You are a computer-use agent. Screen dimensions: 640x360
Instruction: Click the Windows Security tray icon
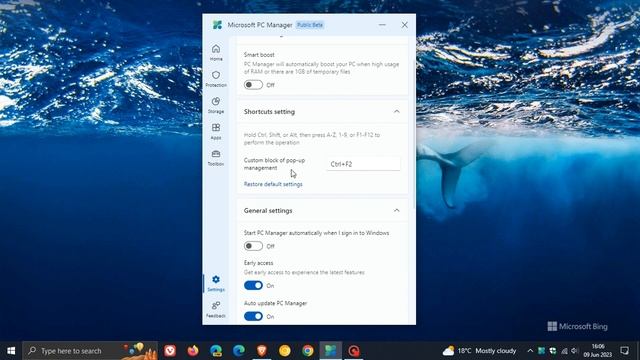click(553, 351)
